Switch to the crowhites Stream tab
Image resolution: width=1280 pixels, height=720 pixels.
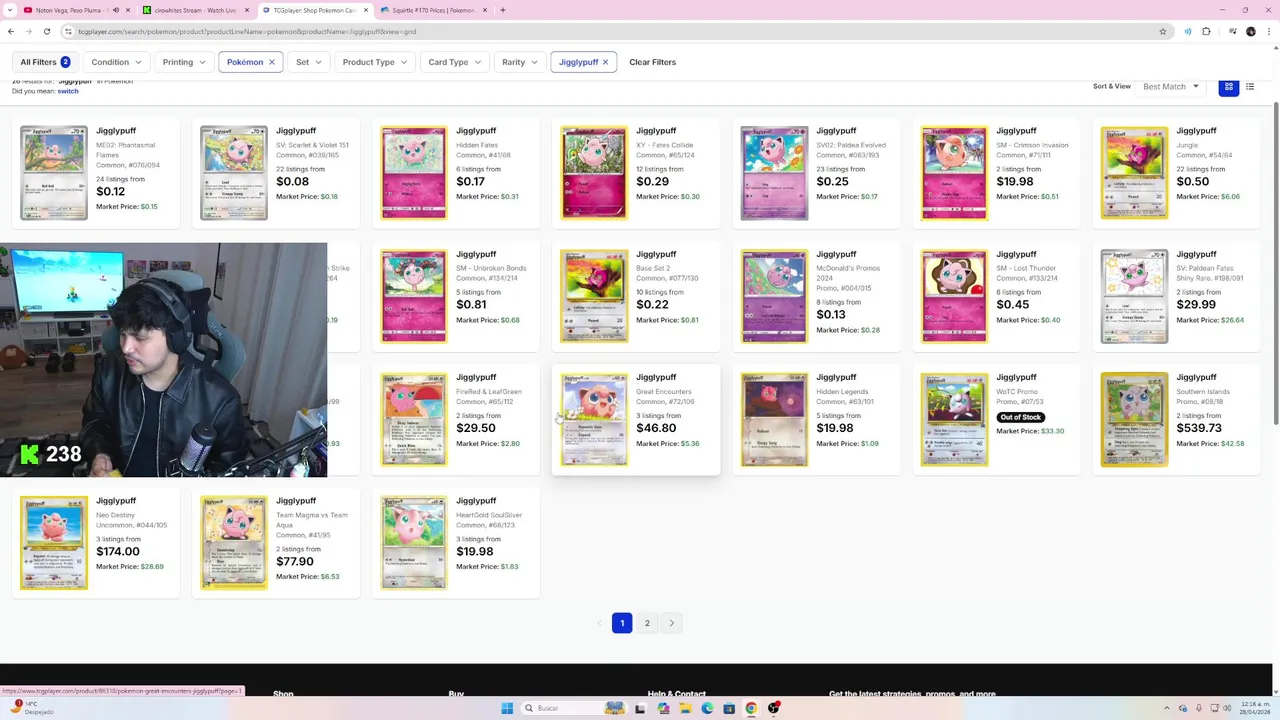(195, 10)
